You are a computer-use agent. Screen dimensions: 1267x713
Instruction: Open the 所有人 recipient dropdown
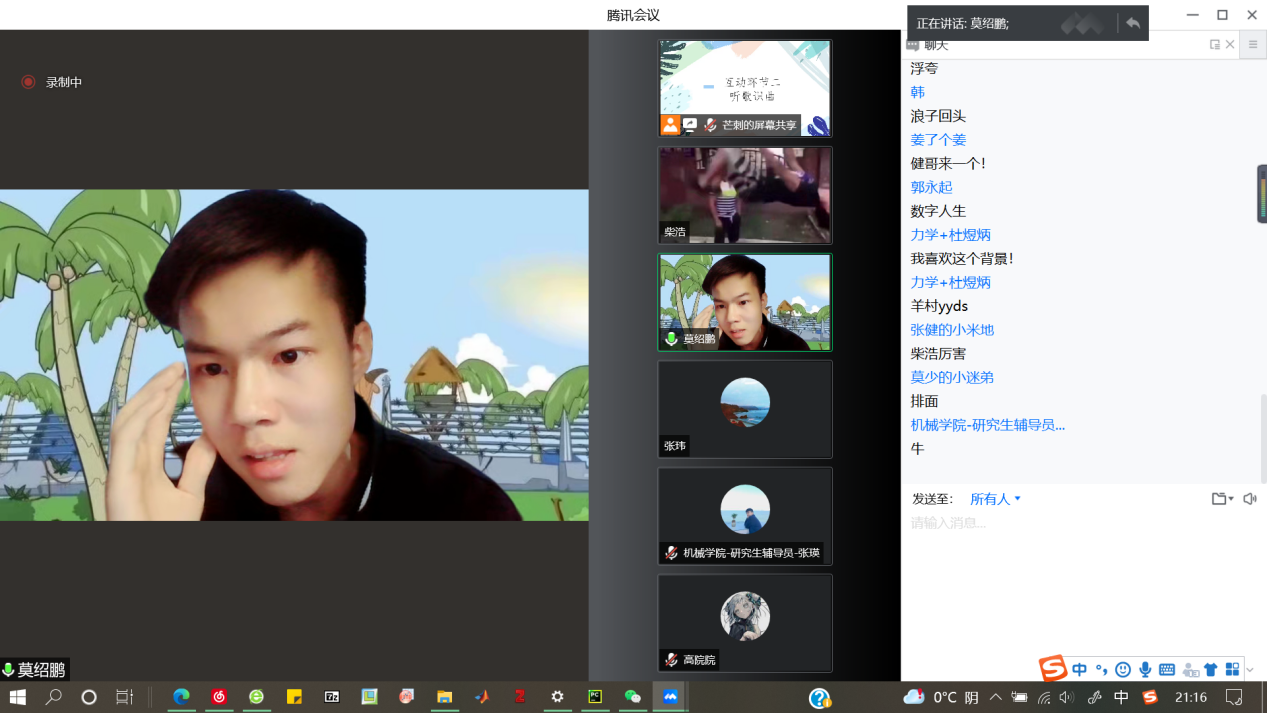(x=995, y=499)
